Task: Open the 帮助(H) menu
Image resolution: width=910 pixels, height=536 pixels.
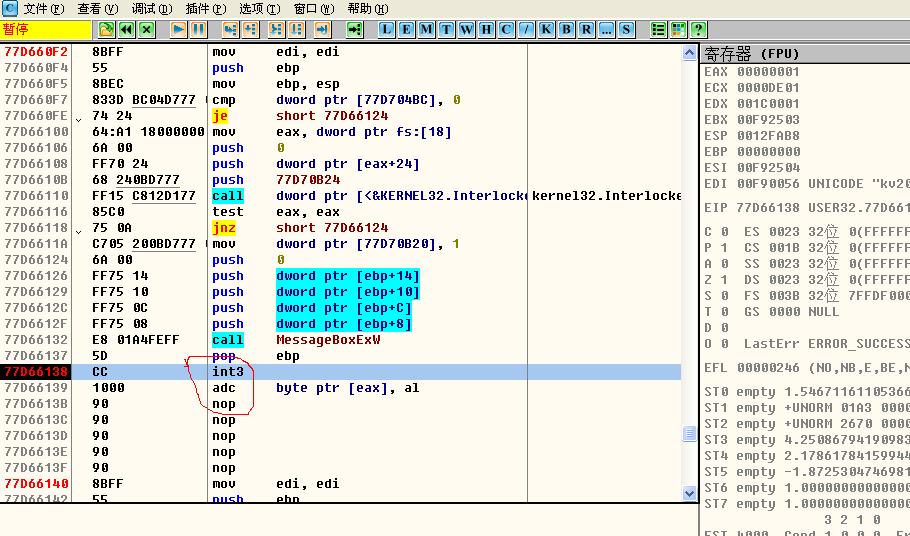Action: click(x=367, y=9)
